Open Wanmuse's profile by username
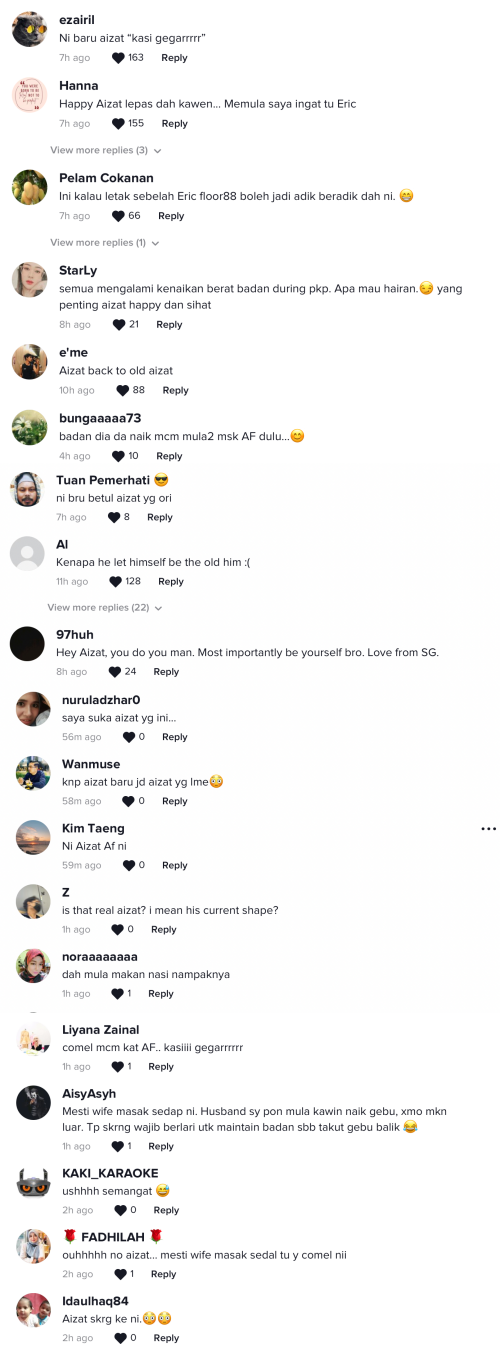Image resolution: width=500 pixels, height=1358 pixels. click(x=91, y=764)
